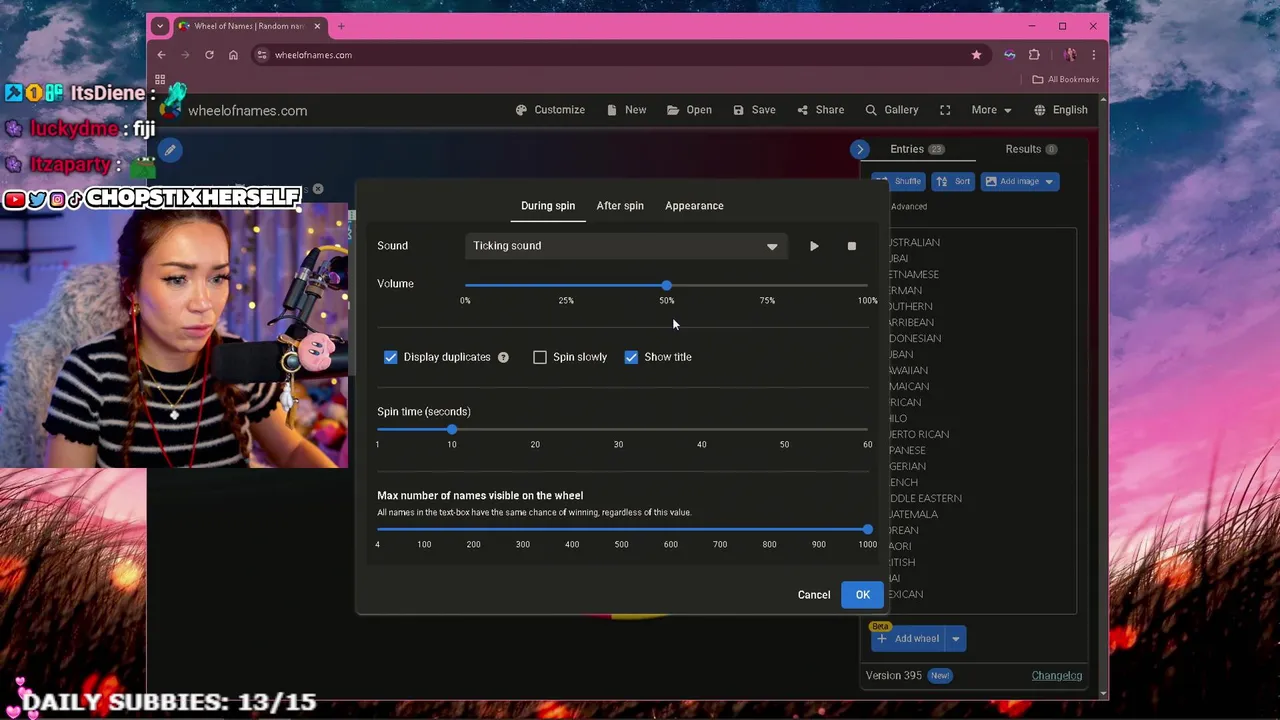1280x720 pixels.
Task: Open the Chrome three-dot menu
Action: 1094,55
